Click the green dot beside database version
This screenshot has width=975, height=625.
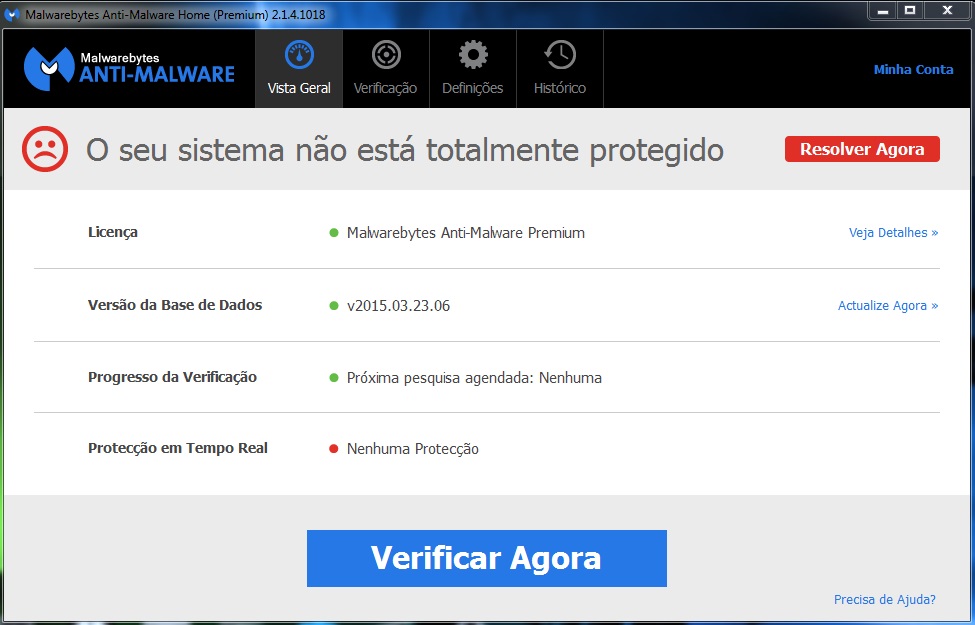(x=334, y=305)
